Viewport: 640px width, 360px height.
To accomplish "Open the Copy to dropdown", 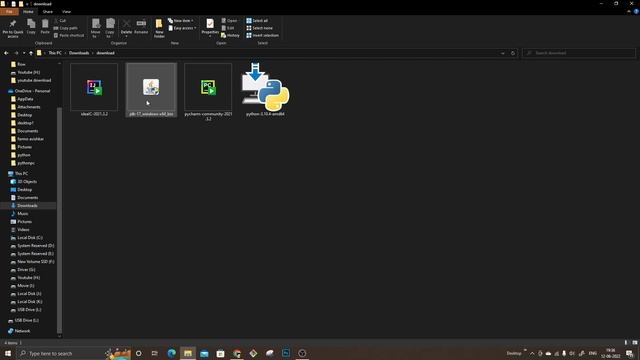I will point(110,28).
